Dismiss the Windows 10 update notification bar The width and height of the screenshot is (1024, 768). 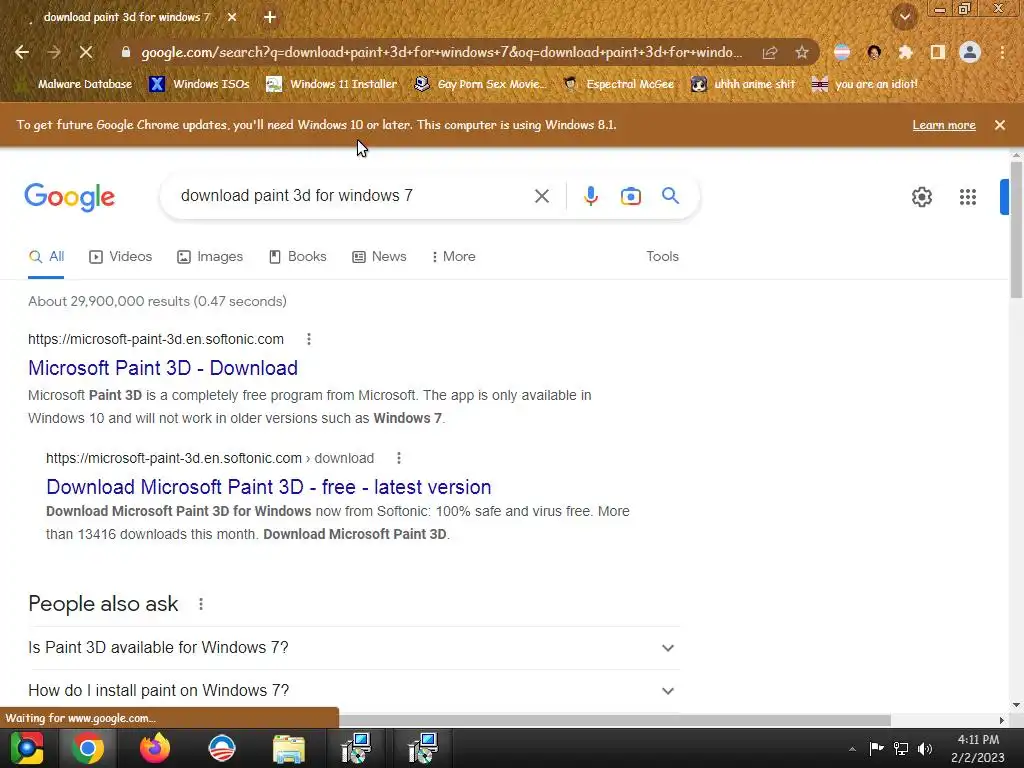coord(999,125)
